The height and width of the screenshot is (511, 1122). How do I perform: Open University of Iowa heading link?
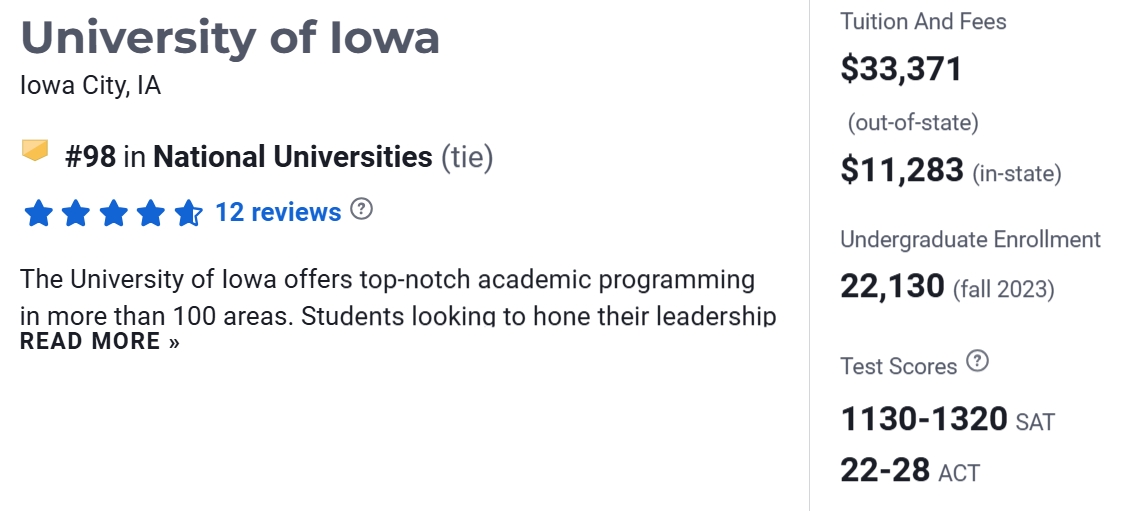pos(230,38)
